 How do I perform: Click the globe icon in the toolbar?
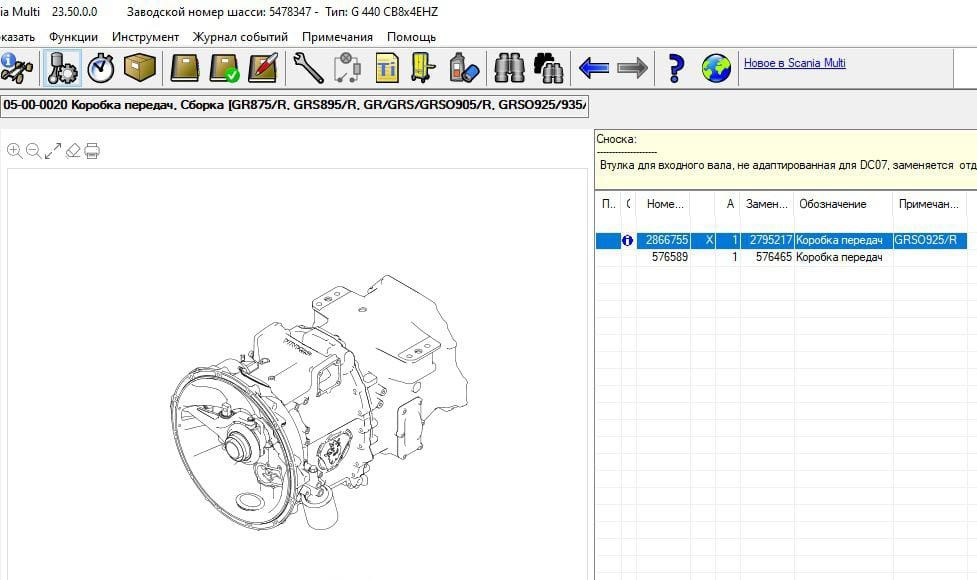[716, 68]
